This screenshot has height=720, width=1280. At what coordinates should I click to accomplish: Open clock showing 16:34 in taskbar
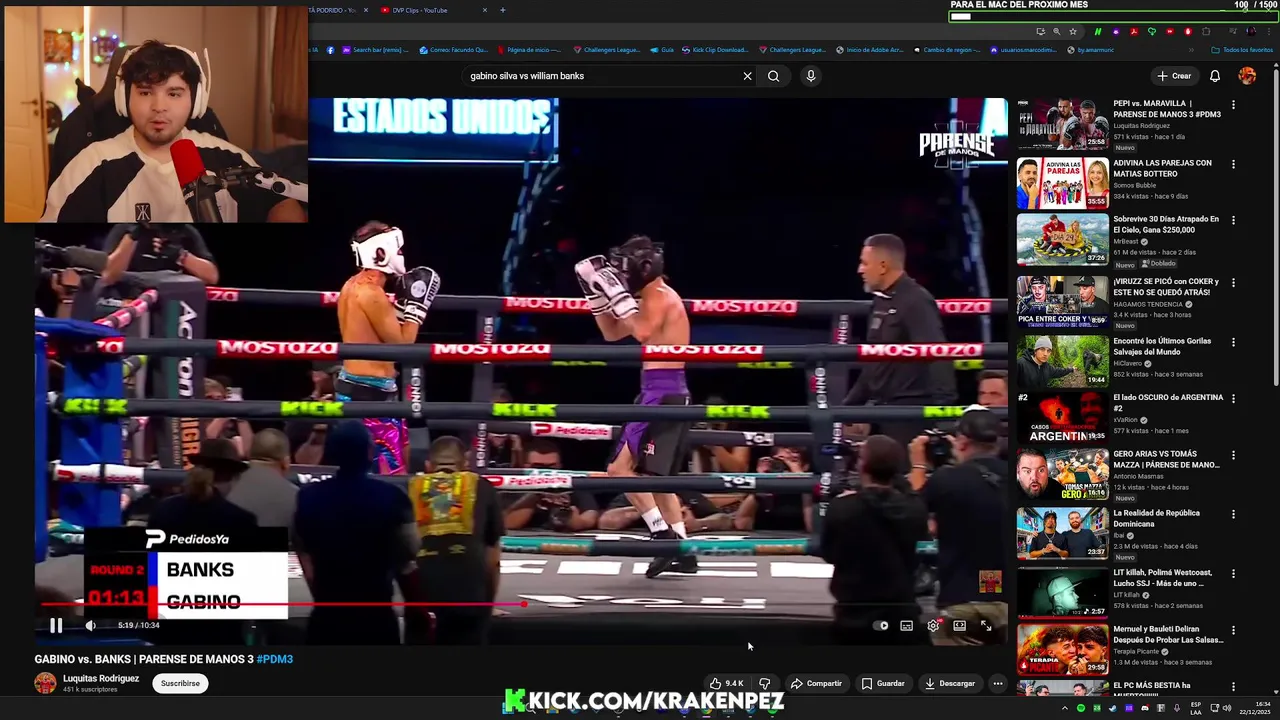(1255, 708)
